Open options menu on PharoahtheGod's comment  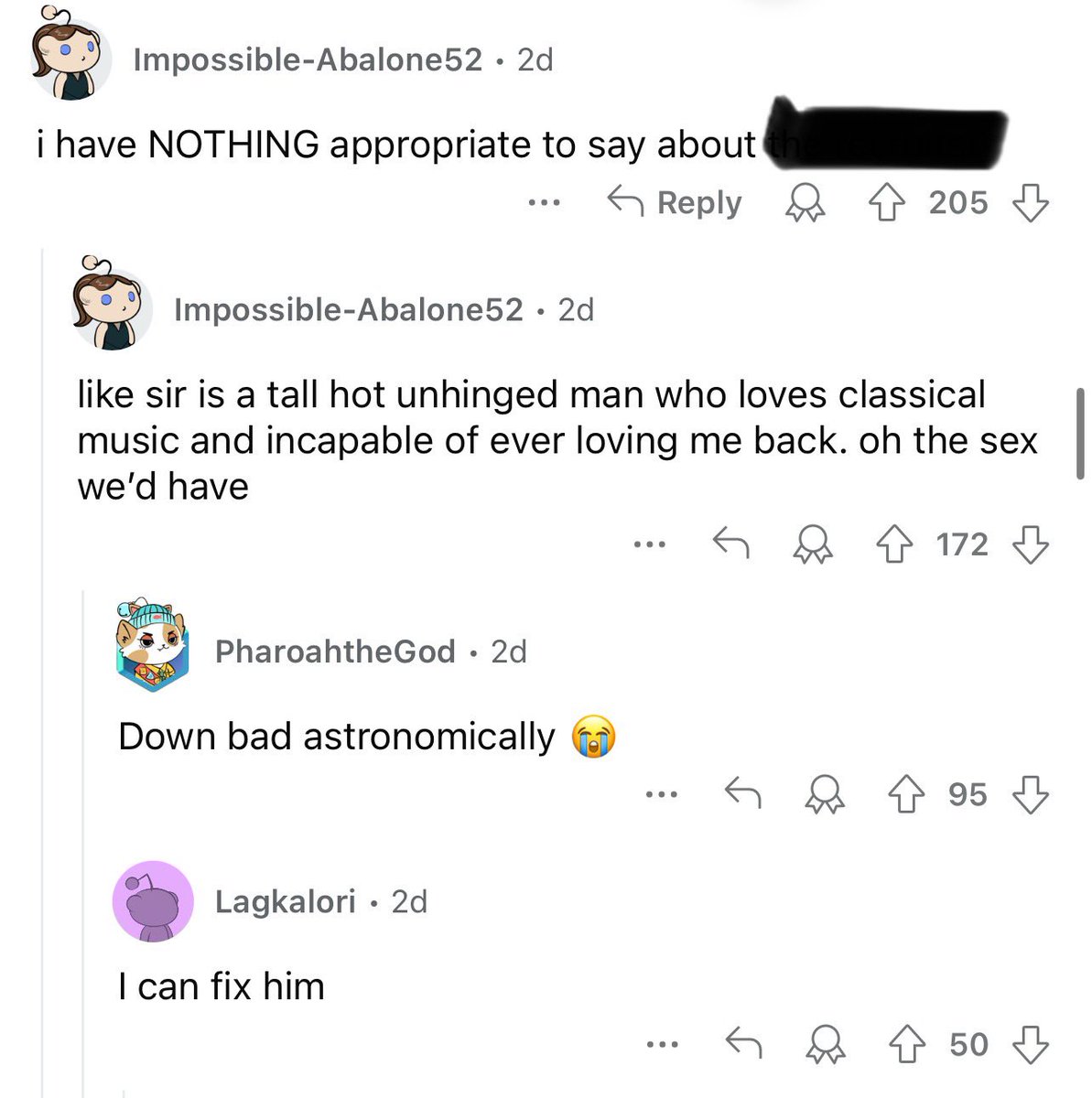661,795
